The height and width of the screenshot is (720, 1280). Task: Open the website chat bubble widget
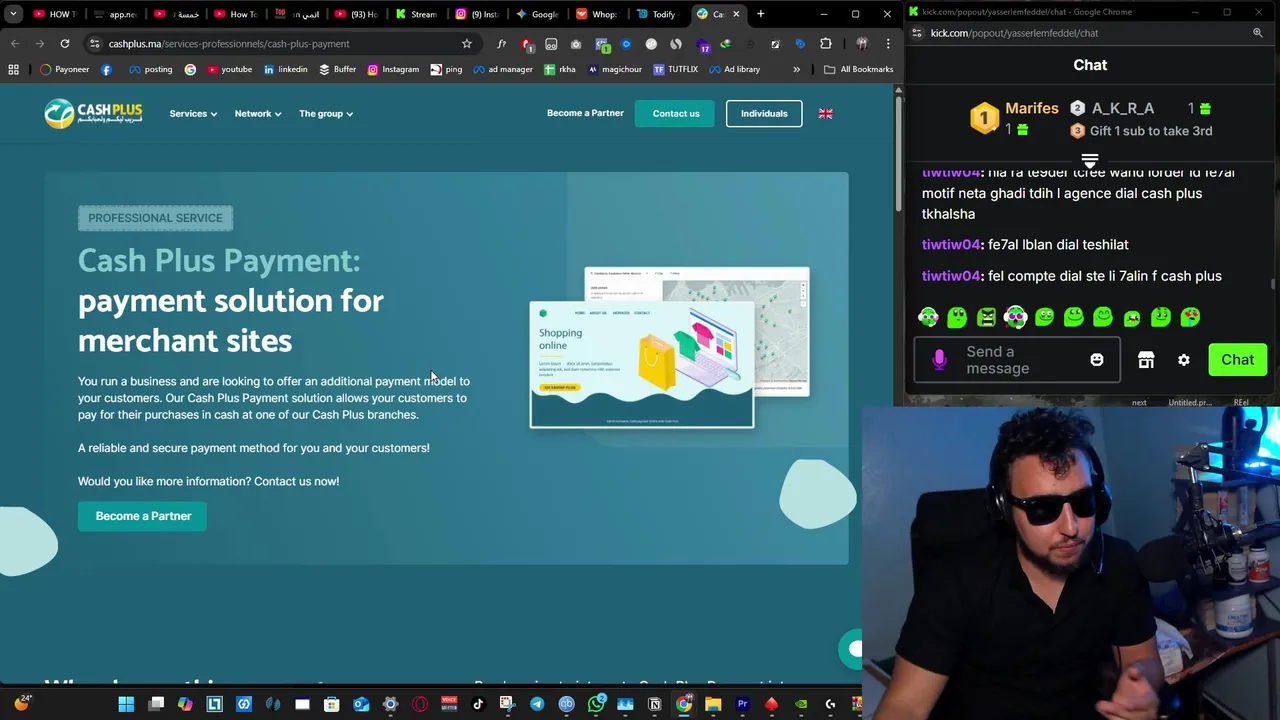(851, 649)
